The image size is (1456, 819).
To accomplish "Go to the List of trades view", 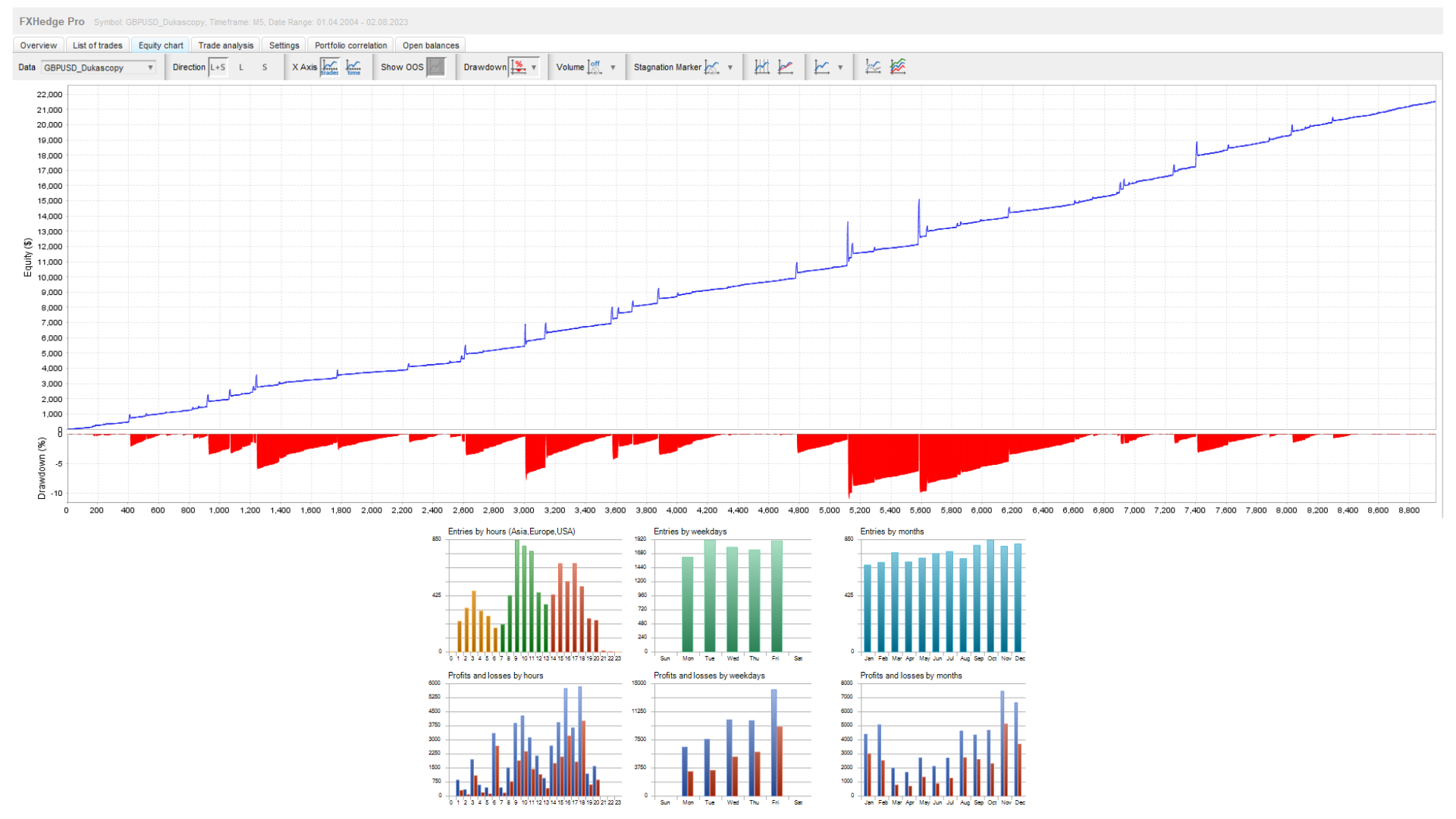I will [x=97, y=45].
